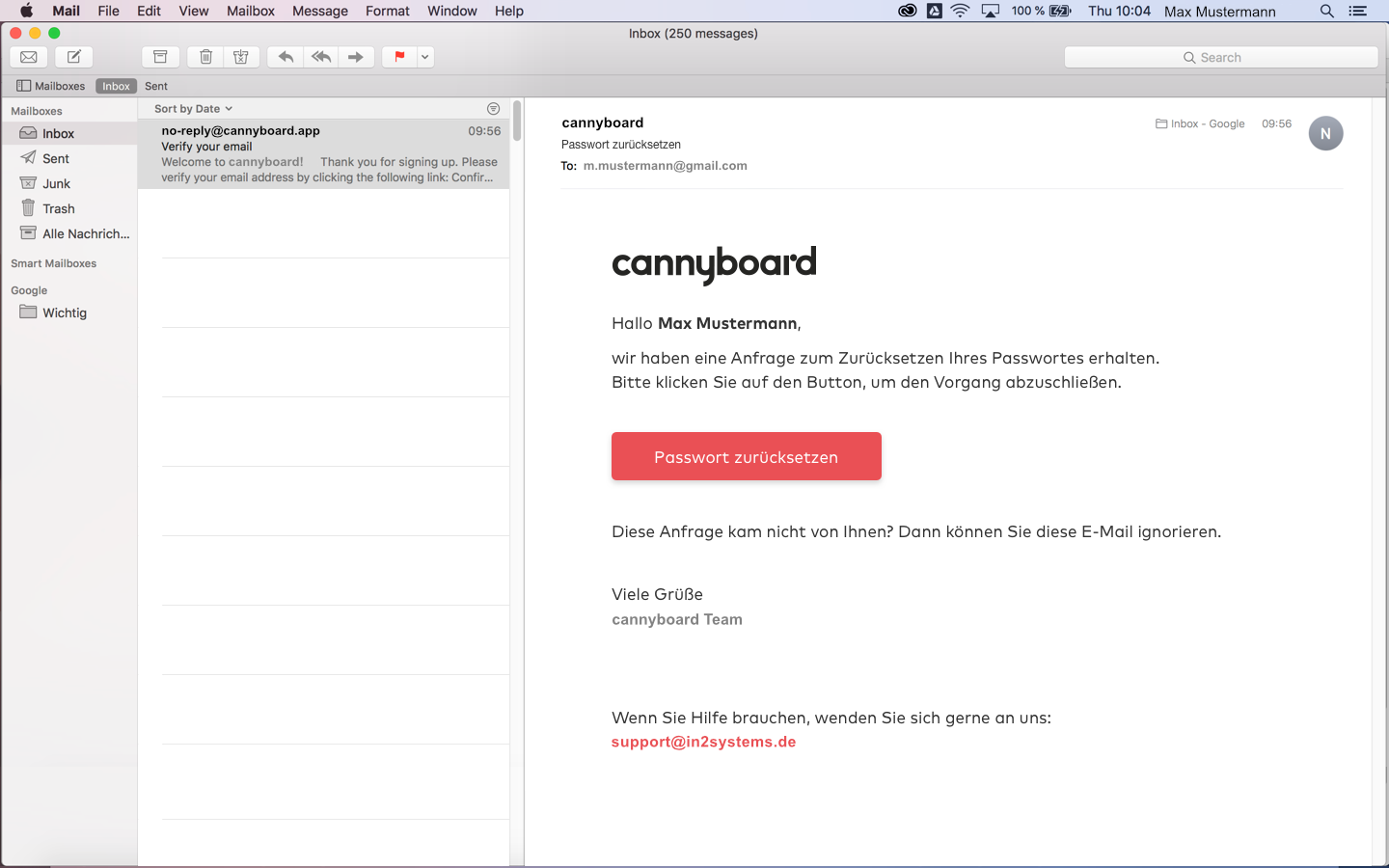Open the Sent mailbox in sidebar
The height and width of the screenshot is (868, 1389).
(69, 158)
